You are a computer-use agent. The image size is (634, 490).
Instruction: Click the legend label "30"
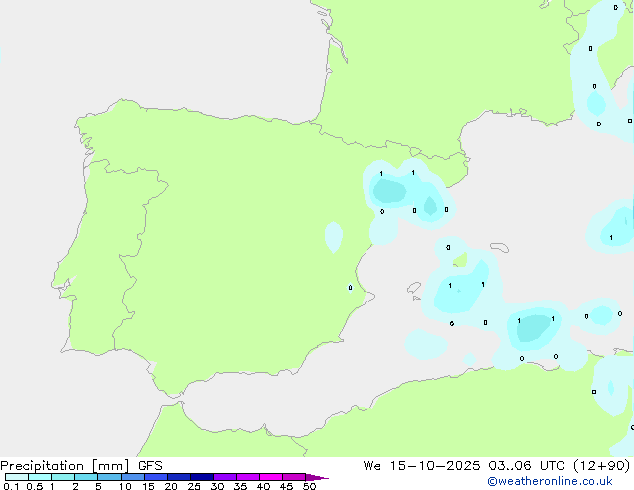coord(217,486)
